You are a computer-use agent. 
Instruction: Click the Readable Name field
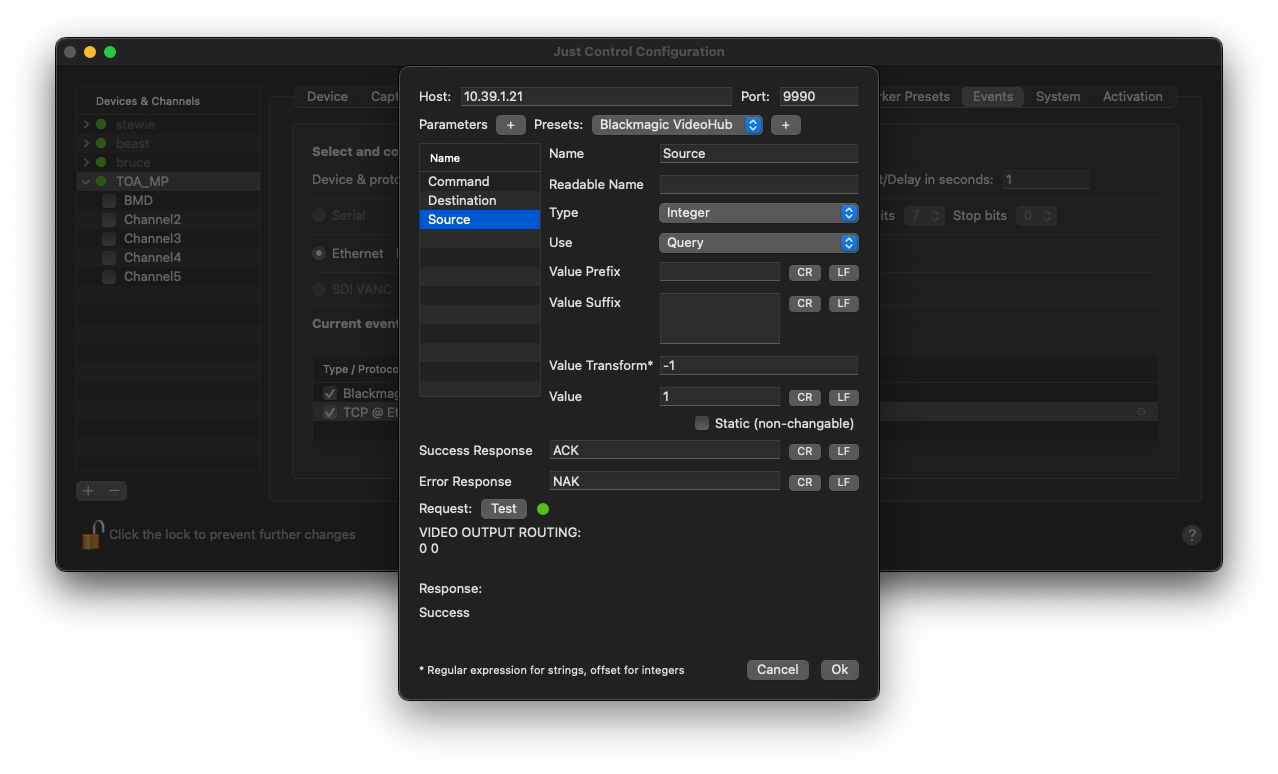pos(759,185)
